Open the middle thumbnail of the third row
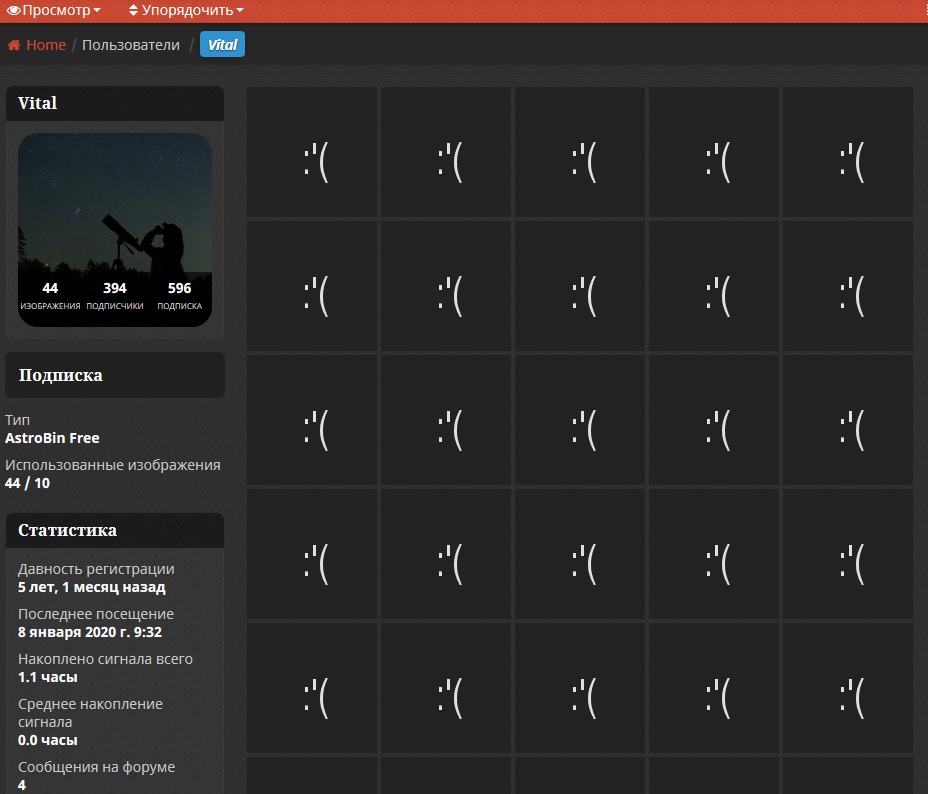The height and width of the screenshot is (794, 928). [580, 420]
